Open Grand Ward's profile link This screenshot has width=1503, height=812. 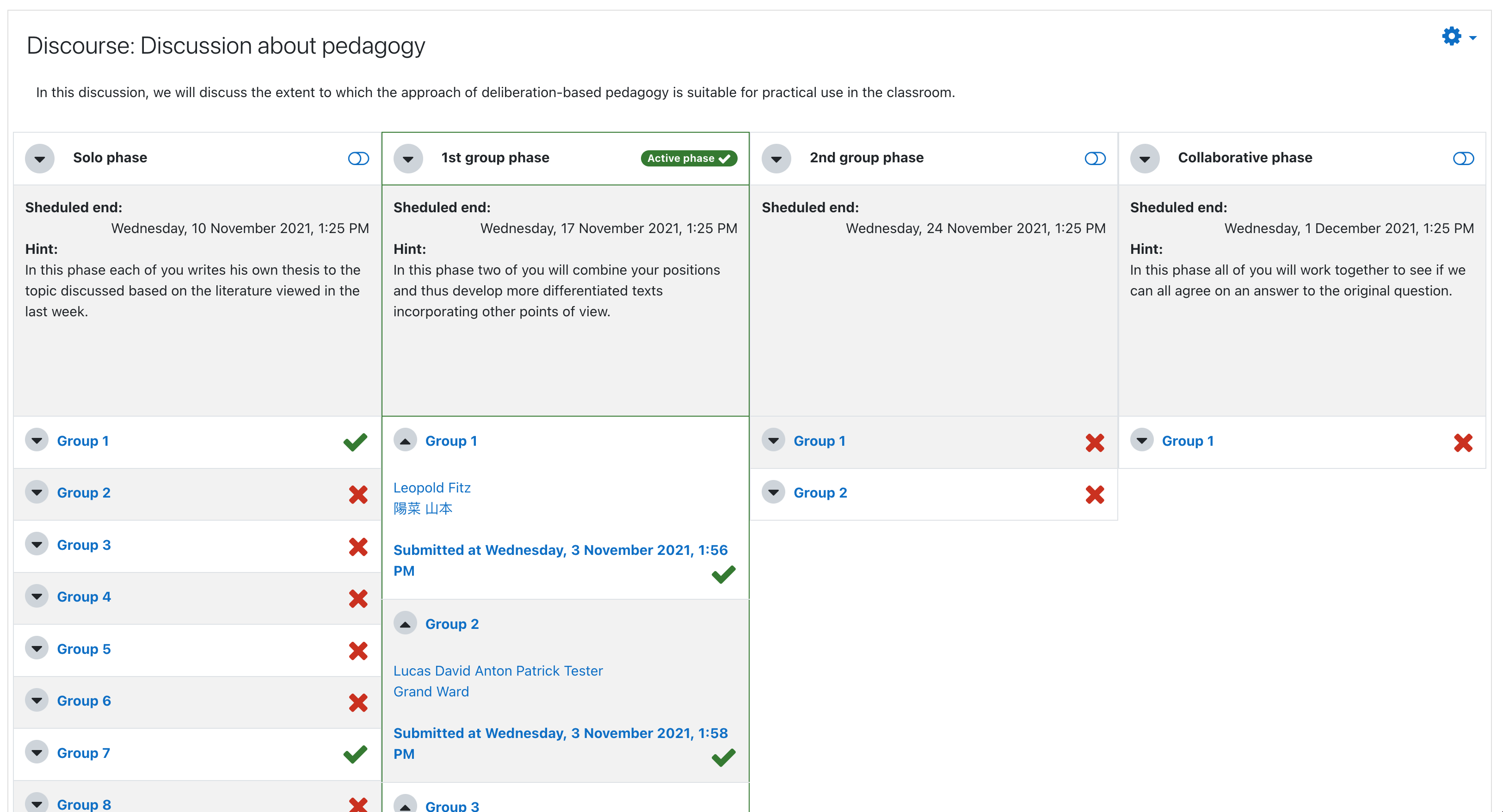431,692
